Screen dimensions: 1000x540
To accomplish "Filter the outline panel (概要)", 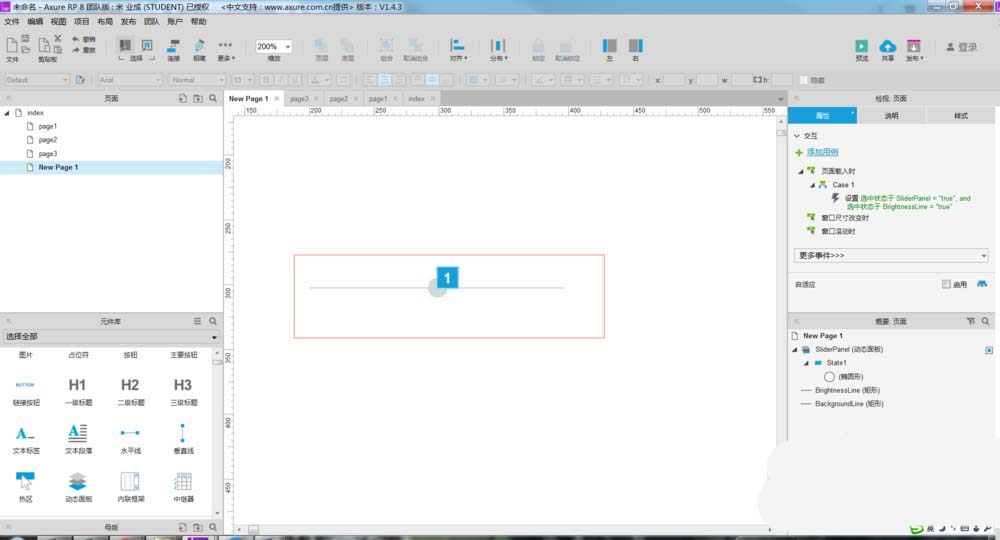I will 970,321.
